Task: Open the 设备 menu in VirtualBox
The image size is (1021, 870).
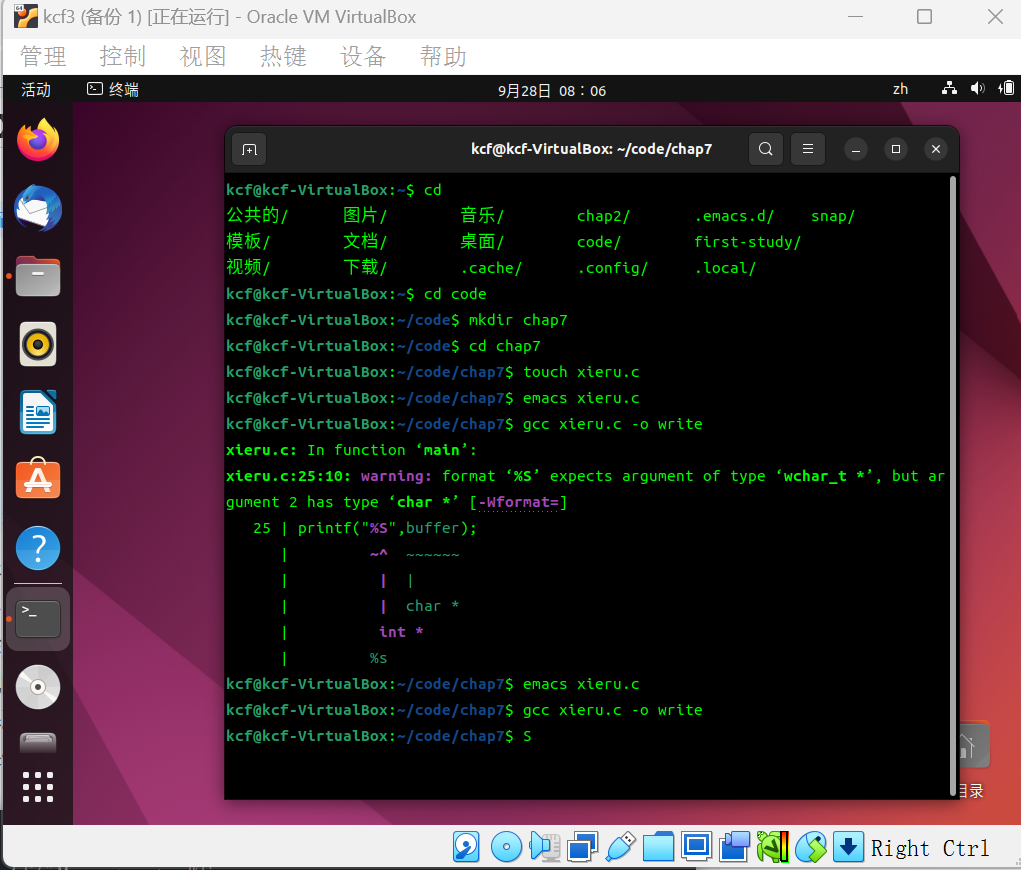Action: pyautogui.click(x=362, y=56)
